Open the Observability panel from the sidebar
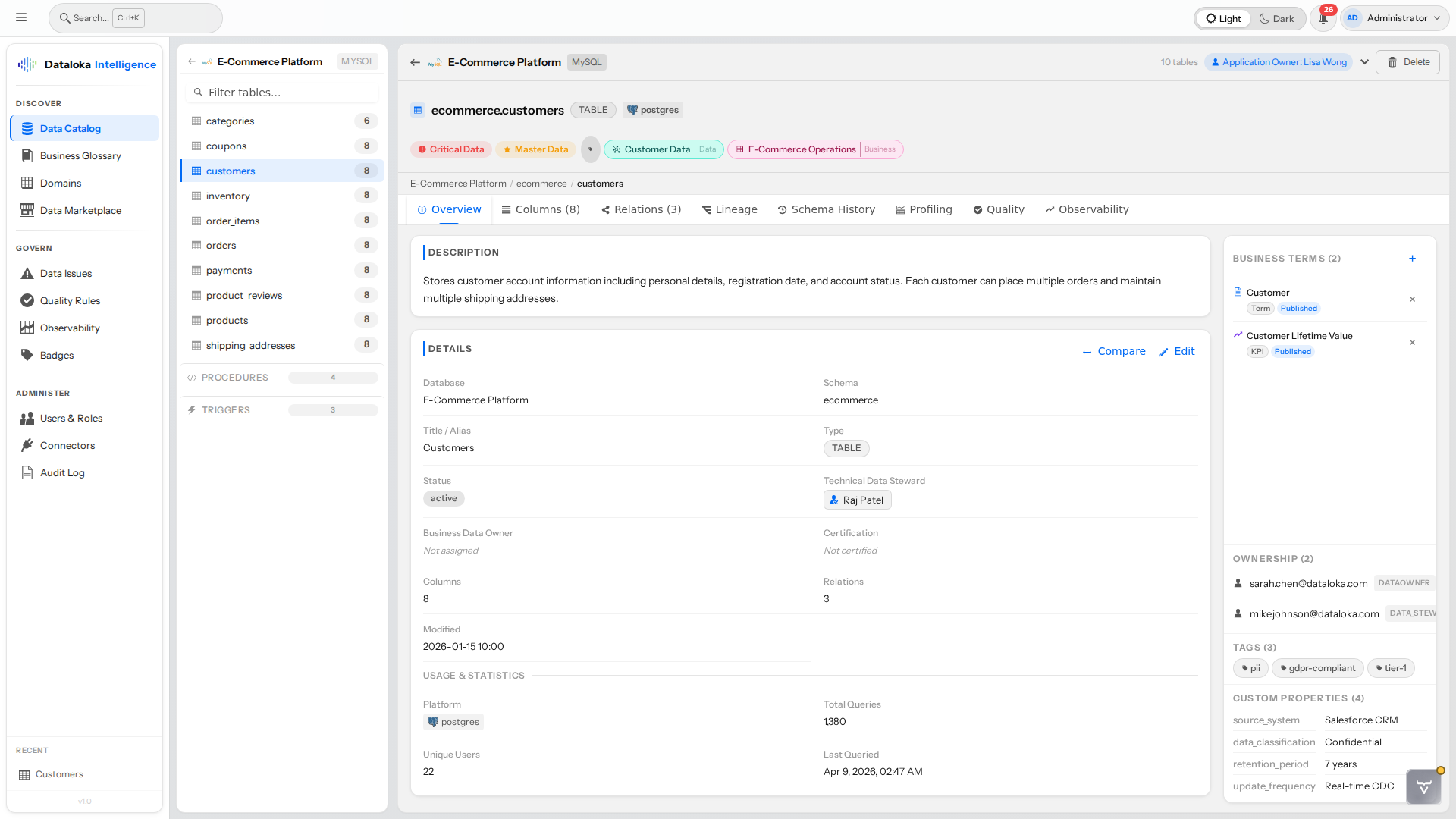Image resolution: width=1456 pixels, height=819 pixels. pyautogui.click(x=68, y=328)
